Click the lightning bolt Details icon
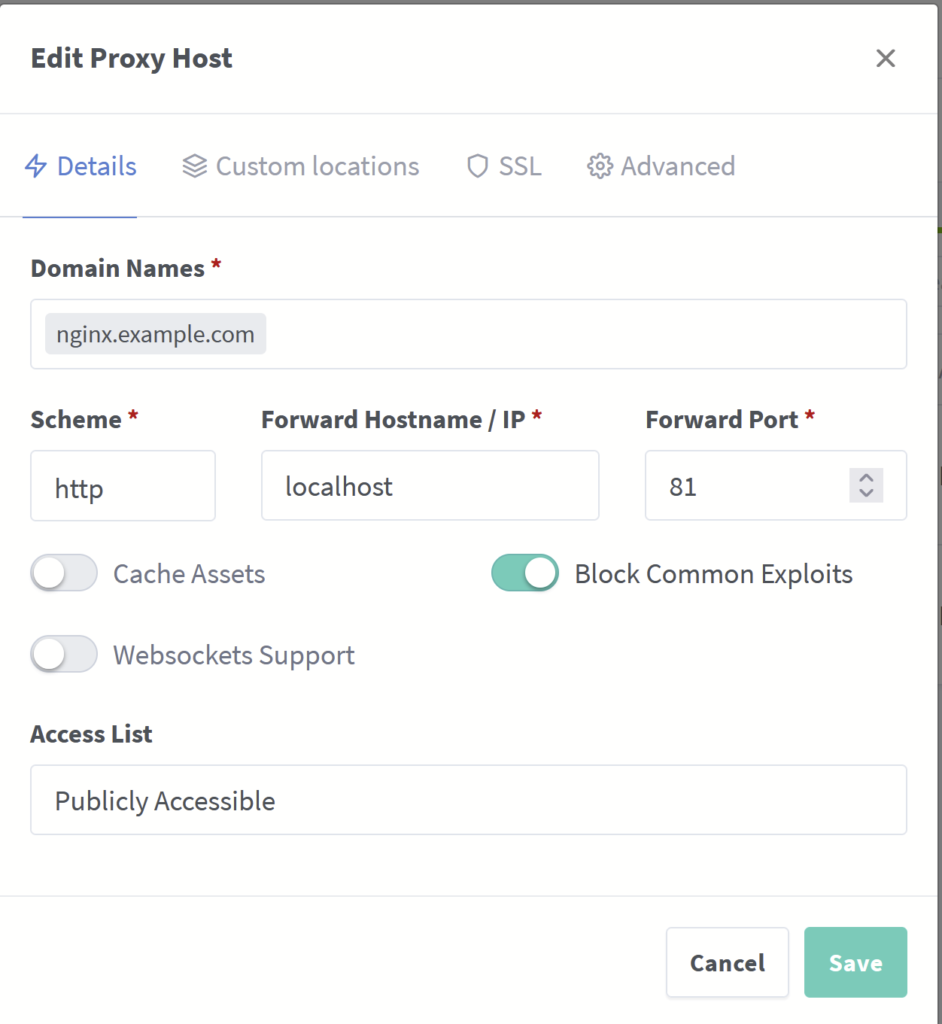The width and height of the screenshot is (942, 1024). tap(35, 166)
